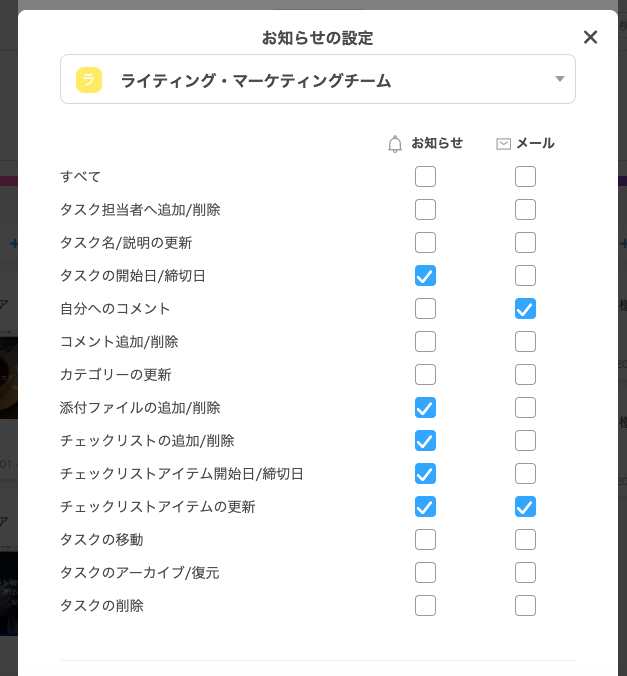Enable お知らせ for タスク担当者へ追加/削除
This screenshot has height=676, width=627.
coord(425,210)
